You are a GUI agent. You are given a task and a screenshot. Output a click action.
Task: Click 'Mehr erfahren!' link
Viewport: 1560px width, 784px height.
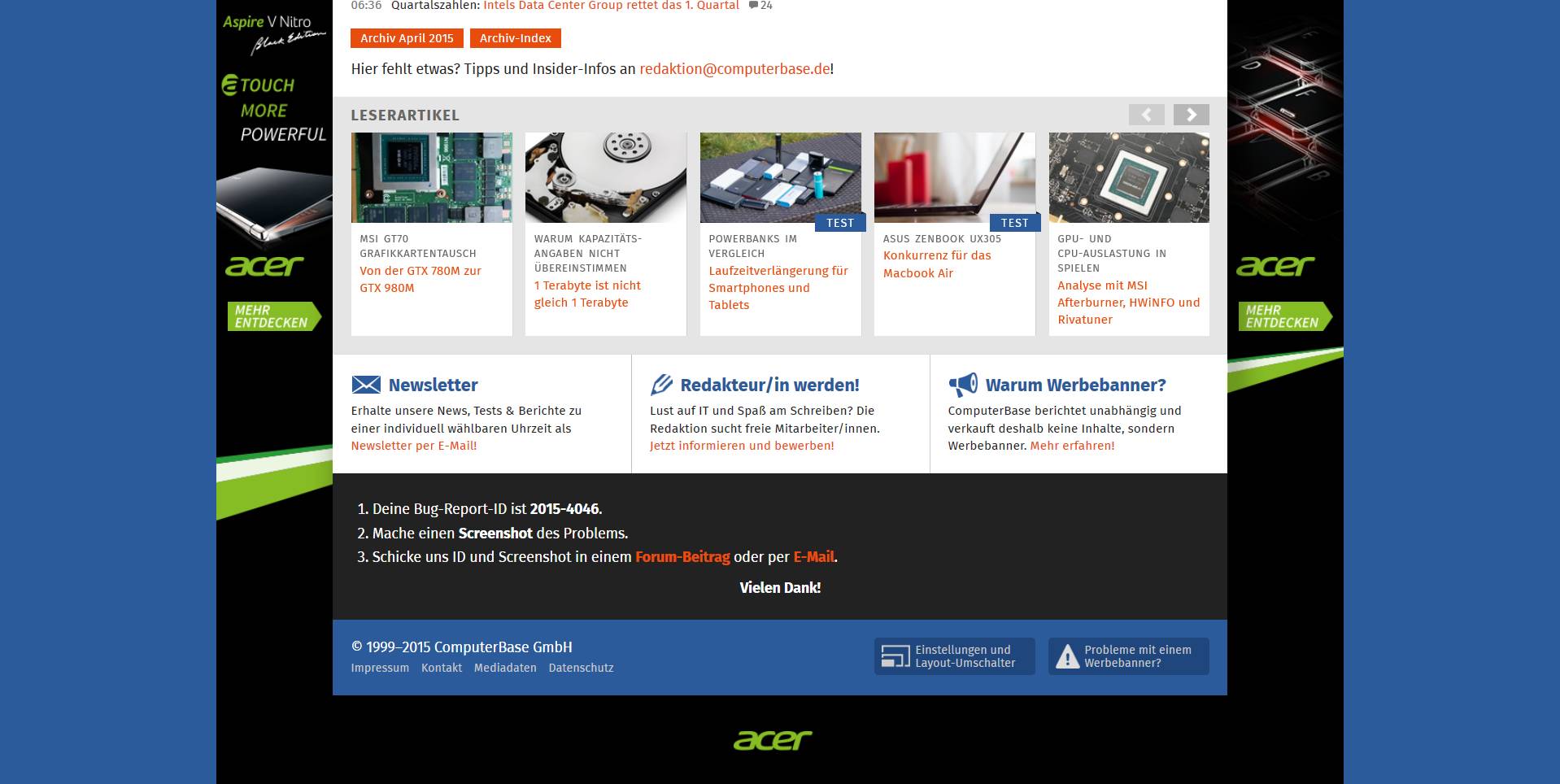1072,446
